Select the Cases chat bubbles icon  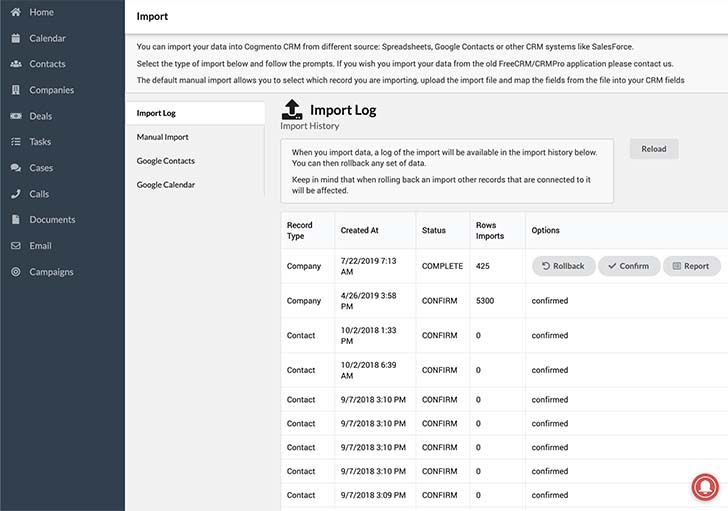pos(16,168)
